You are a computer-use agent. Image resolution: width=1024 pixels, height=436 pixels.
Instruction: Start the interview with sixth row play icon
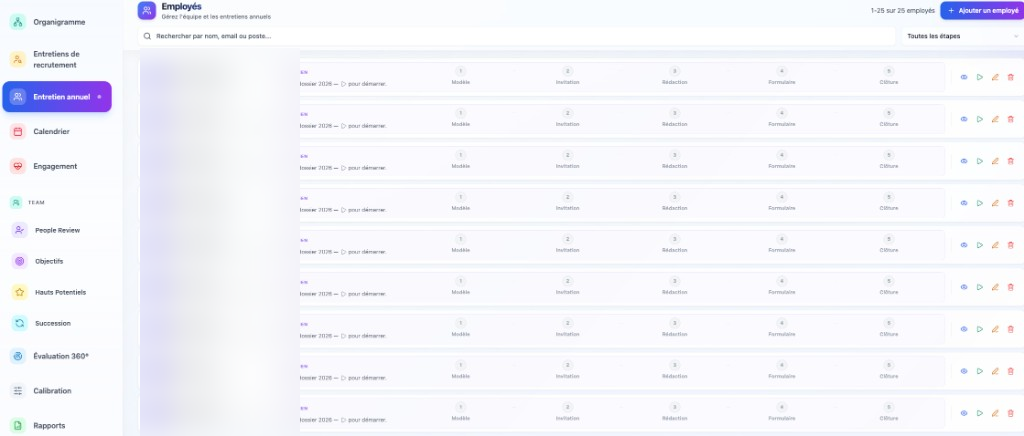pos(980,287)
